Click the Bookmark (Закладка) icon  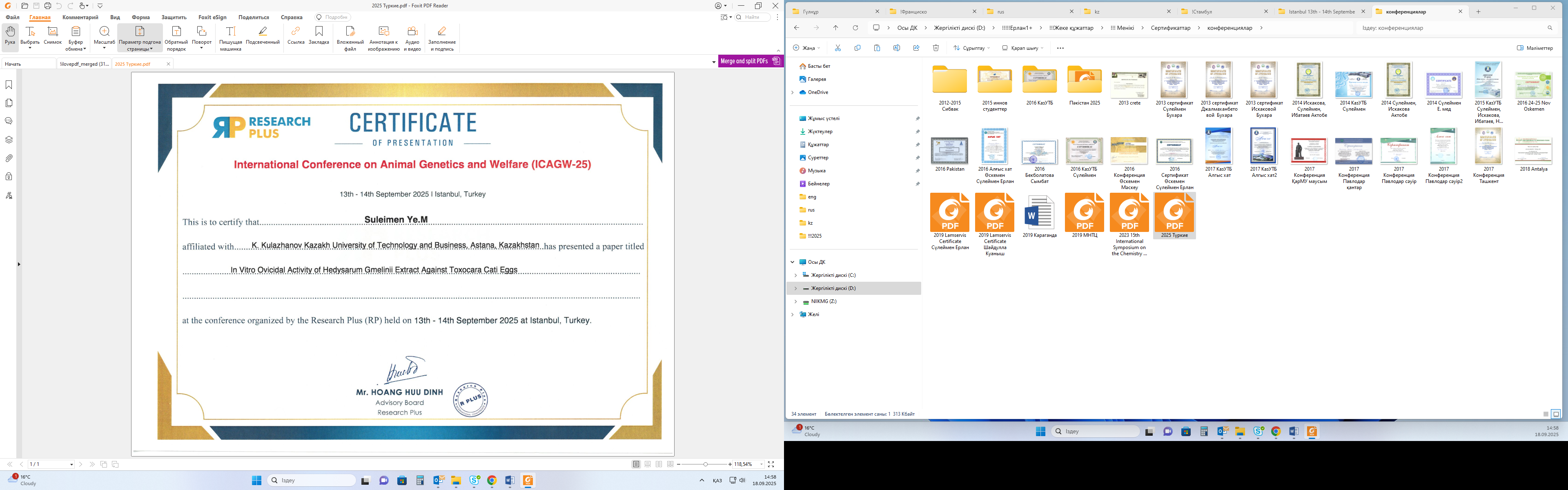tap(319, 35)
